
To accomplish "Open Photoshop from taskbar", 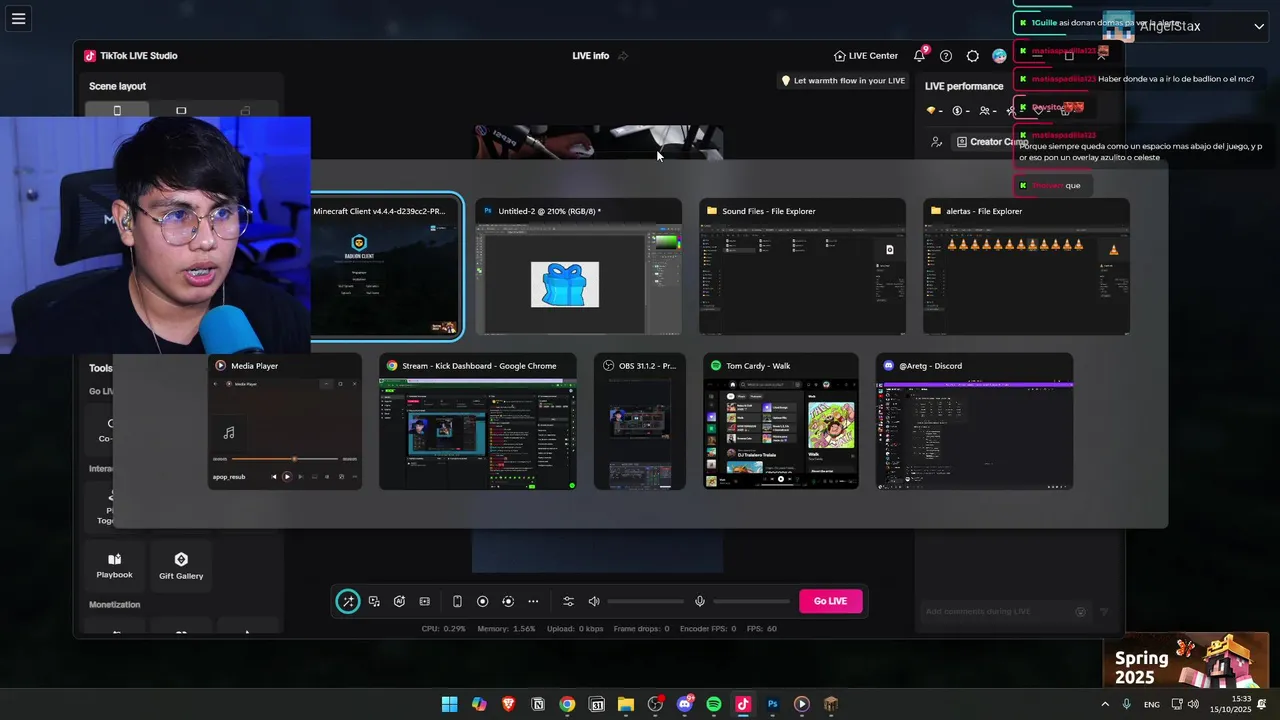I will click(772, 704).
